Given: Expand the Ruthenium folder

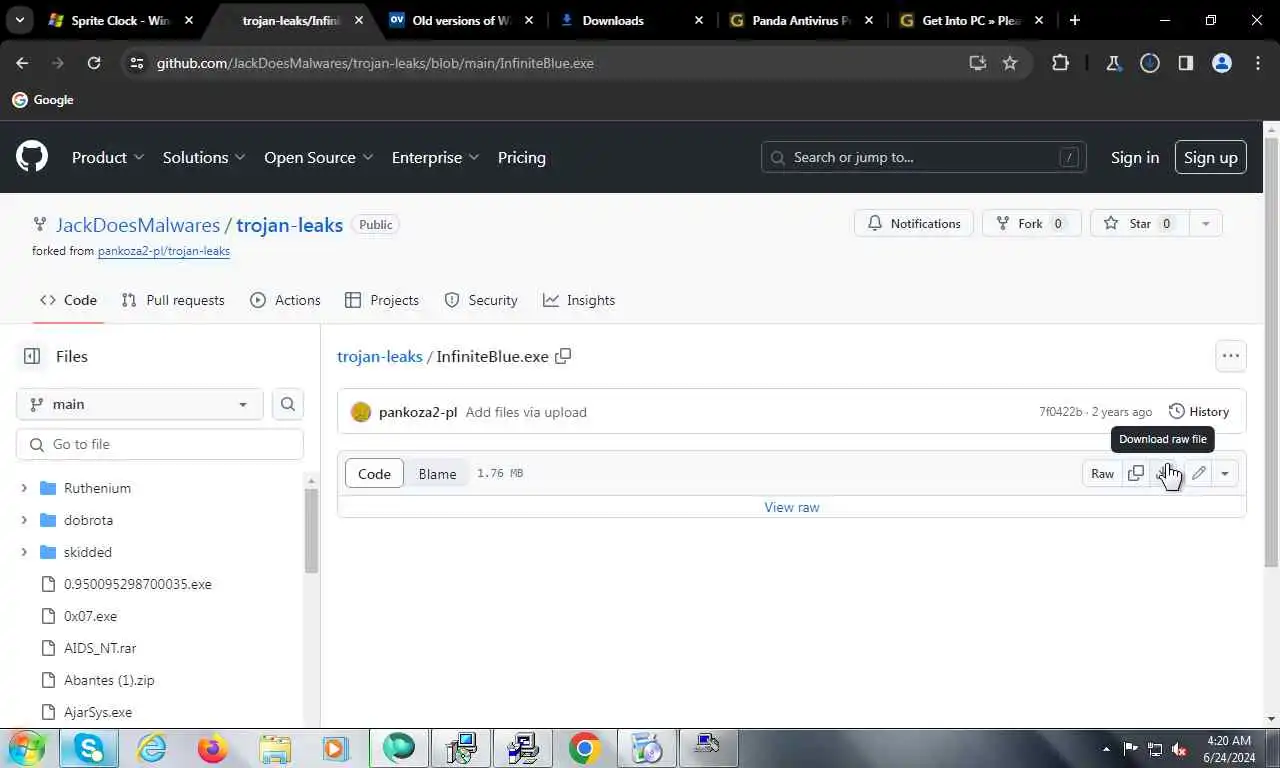Looking at the screenshot, I should pyautogui.click(x=24, y=488).
